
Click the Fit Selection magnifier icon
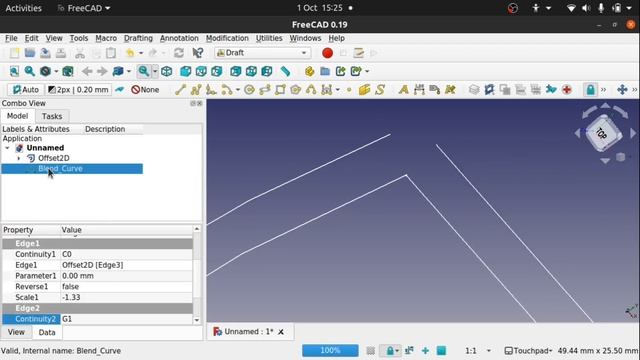coord(29,71)
